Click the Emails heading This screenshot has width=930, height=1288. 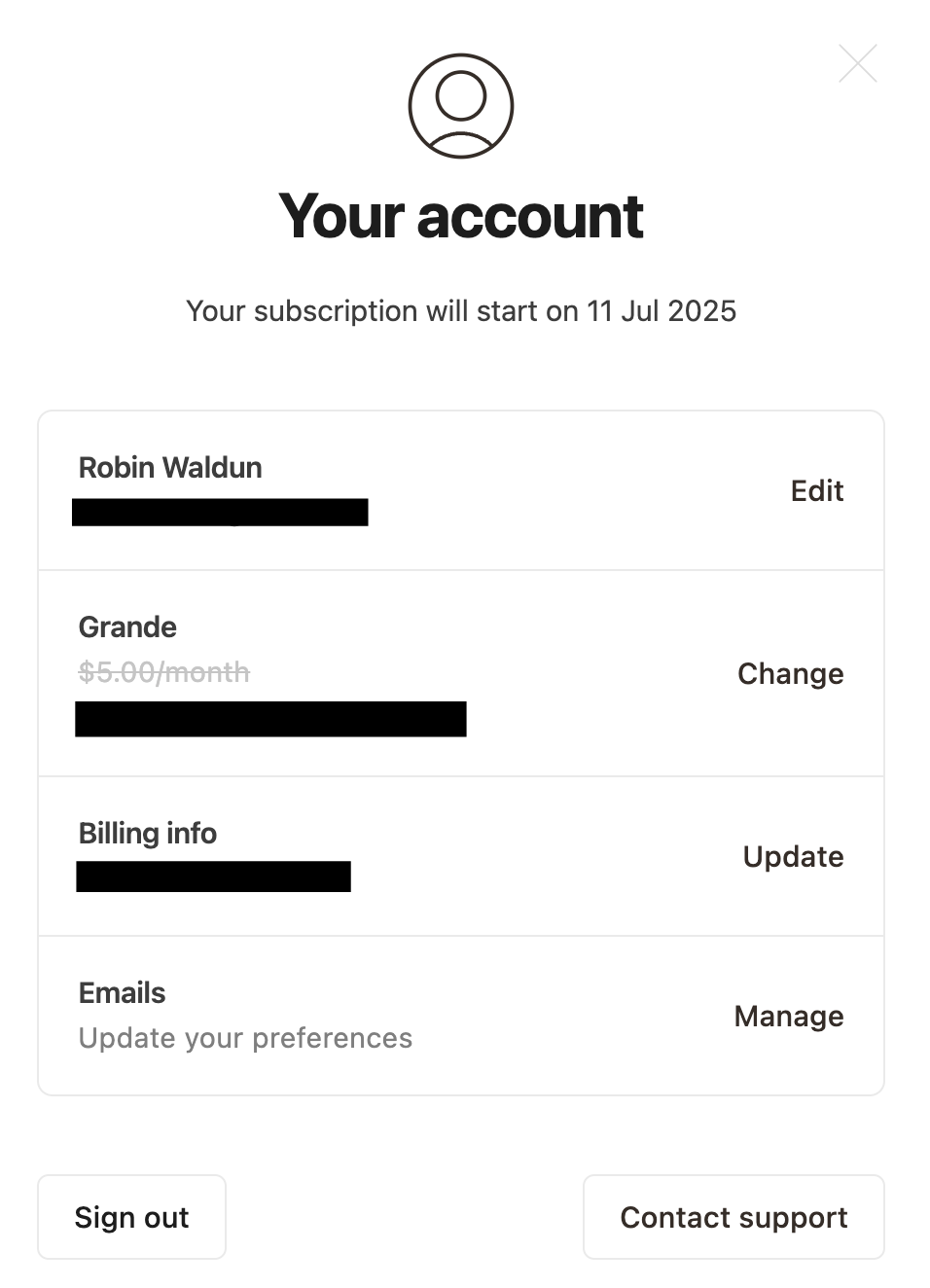[x=123, y=993]
